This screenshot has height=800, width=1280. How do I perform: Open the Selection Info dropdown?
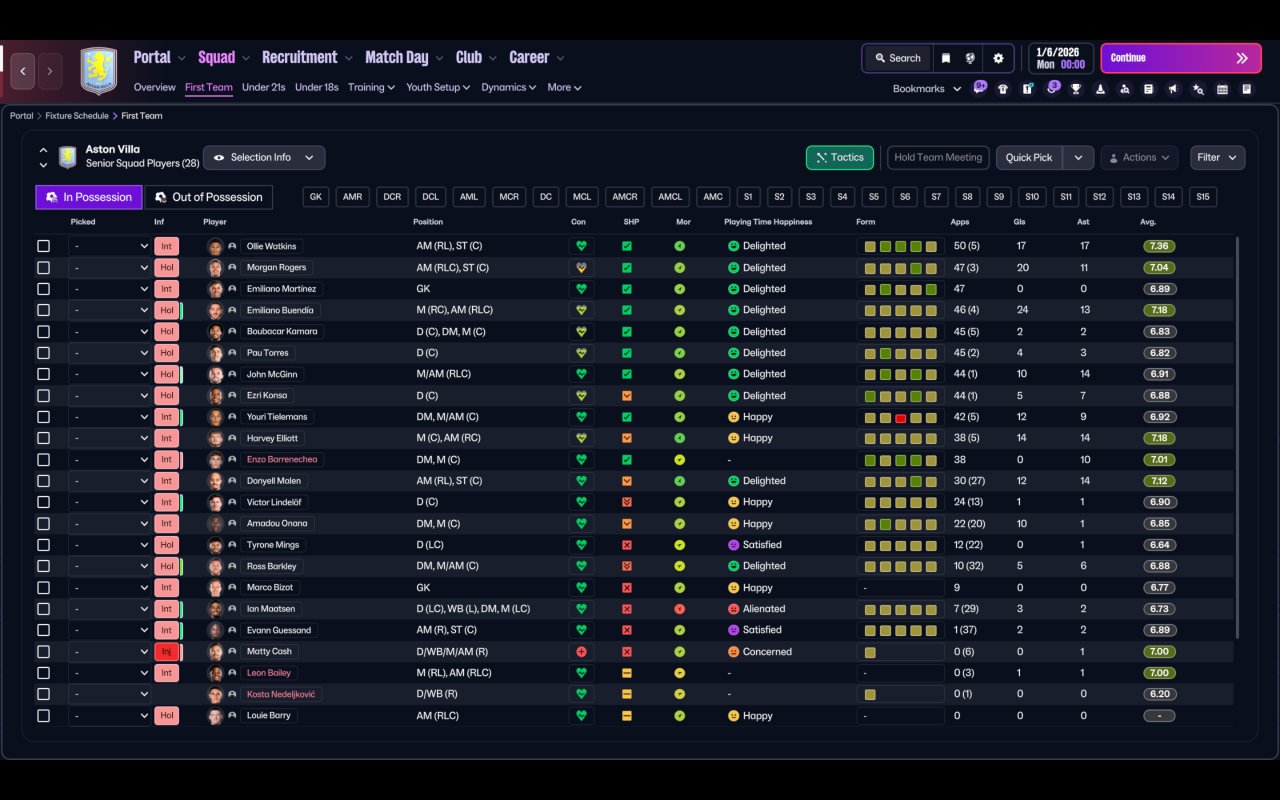(x=264, y=158)
